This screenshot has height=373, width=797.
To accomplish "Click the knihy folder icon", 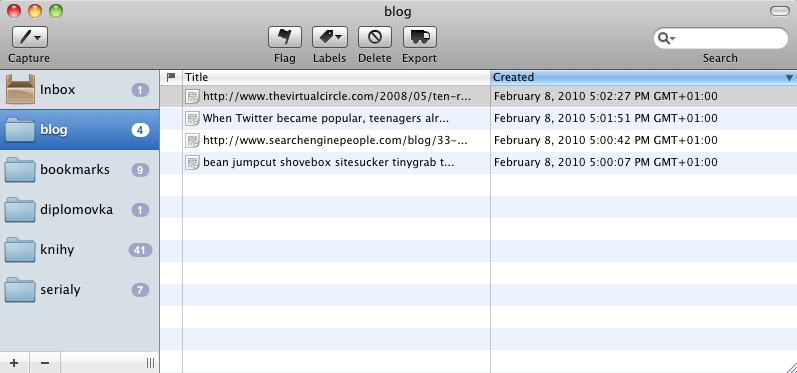I will 20,250.
